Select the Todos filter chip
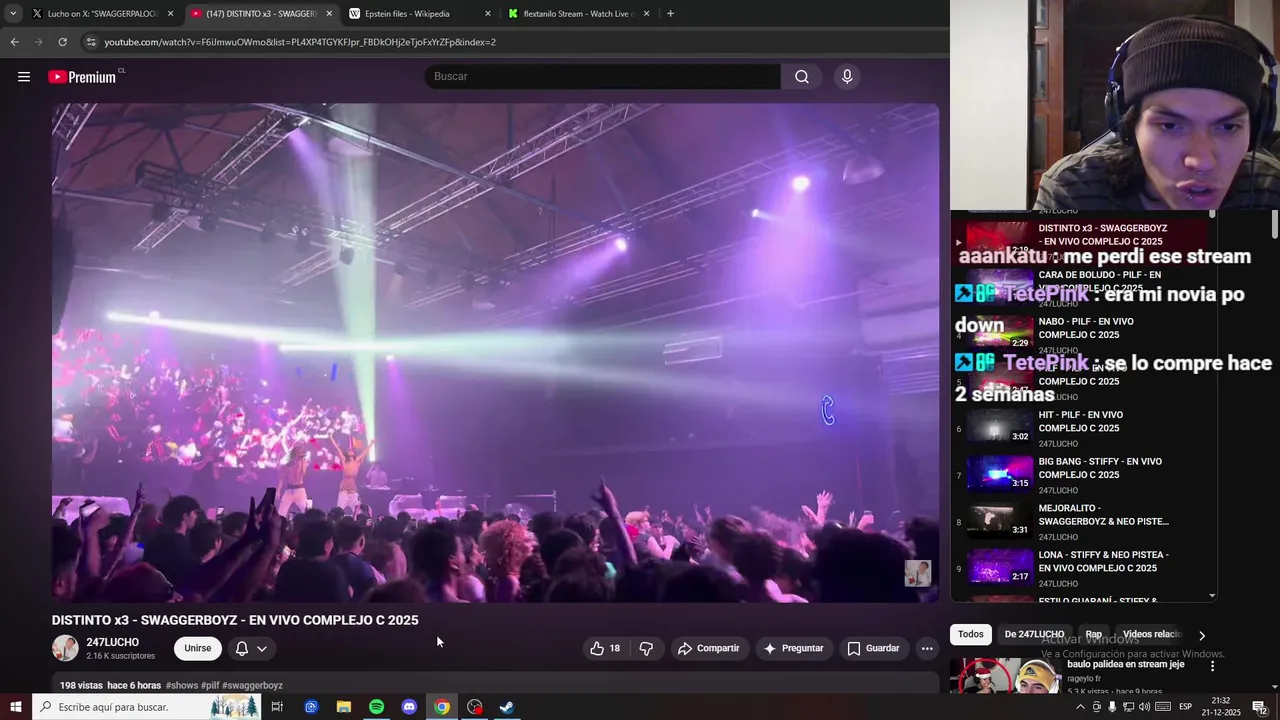The width and height of the screenshot is (1280, 720). [970, 634]
